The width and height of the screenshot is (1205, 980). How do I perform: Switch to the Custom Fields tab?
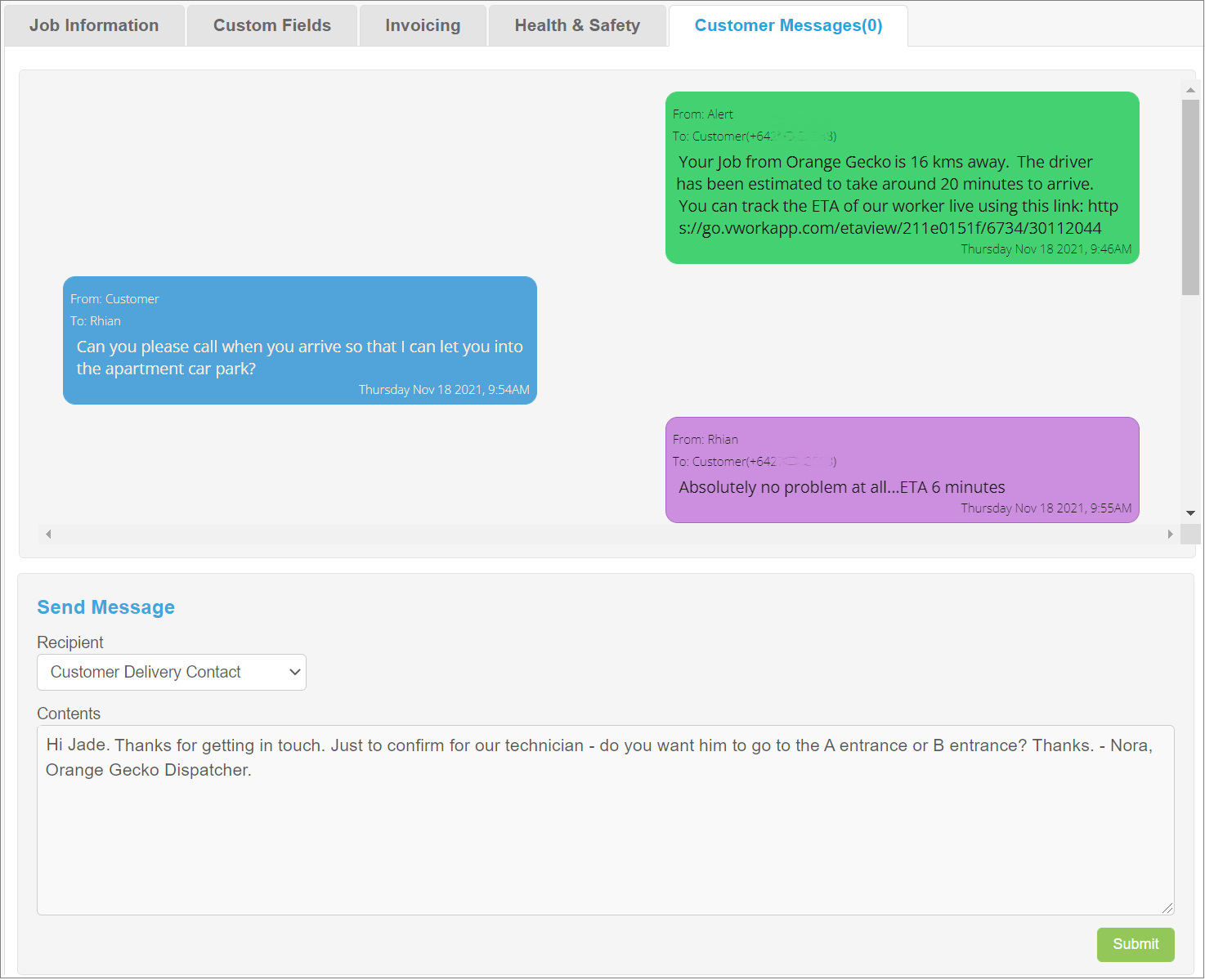[272, 25]
